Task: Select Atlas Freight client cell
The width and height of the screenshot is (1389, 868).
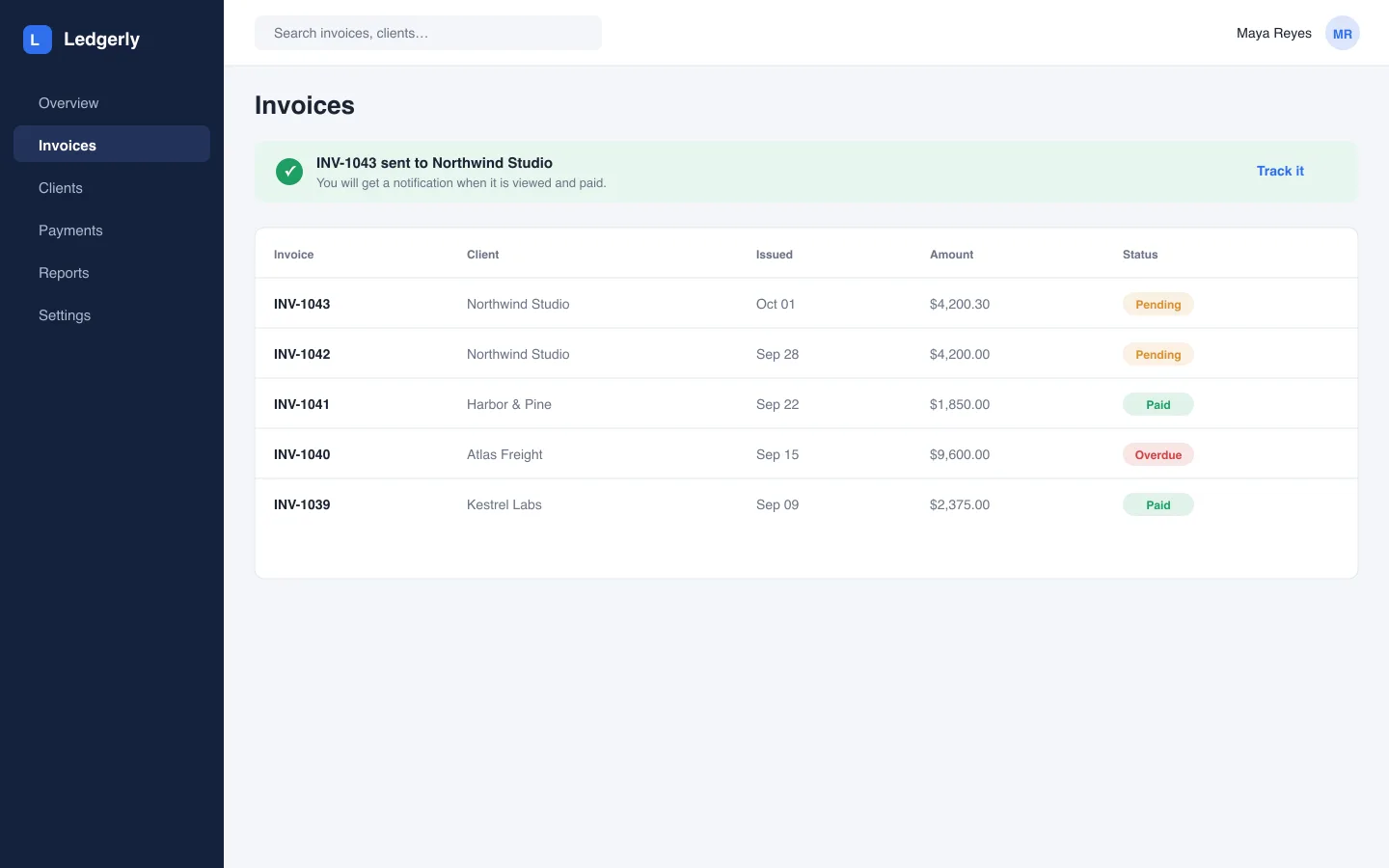Action: pyautogui.click(x=504, y=454)
